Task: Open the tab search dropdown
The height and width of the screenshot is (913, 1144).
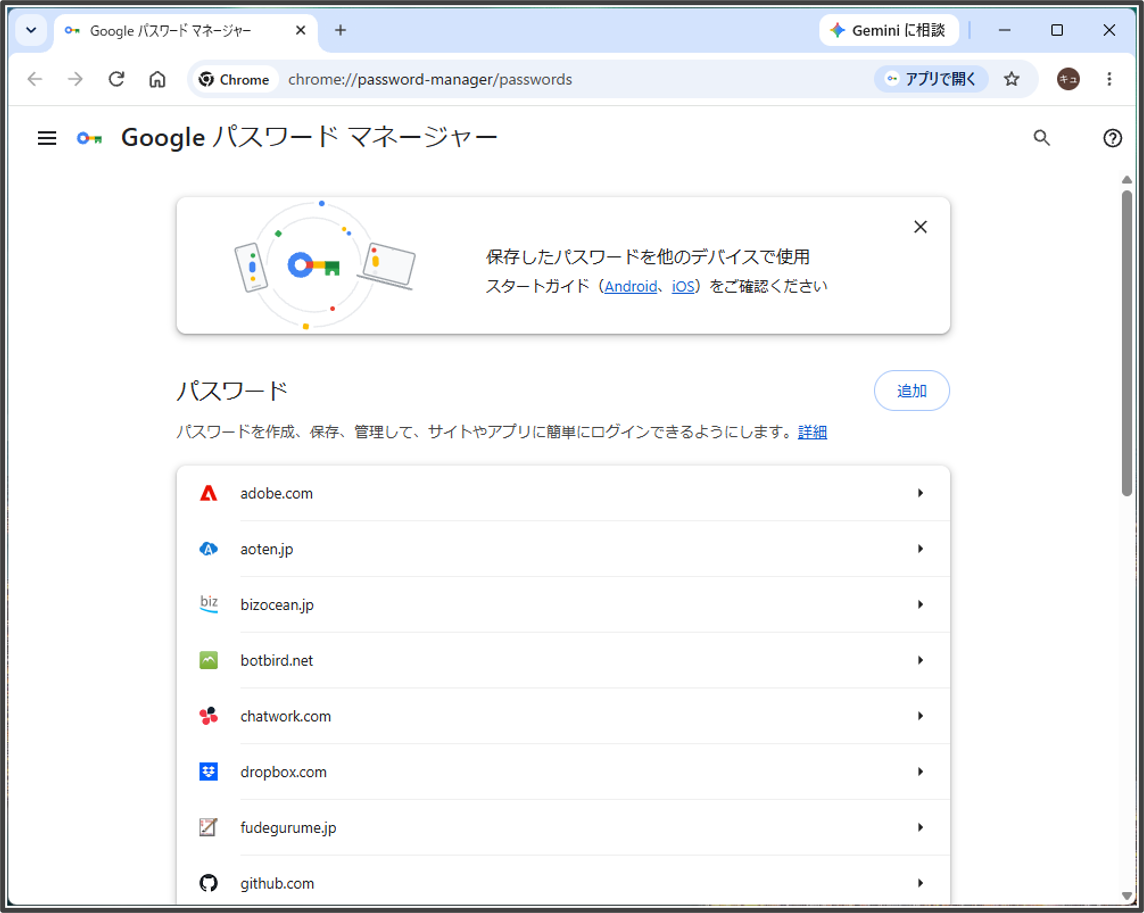Action: (x=31, y=31)
